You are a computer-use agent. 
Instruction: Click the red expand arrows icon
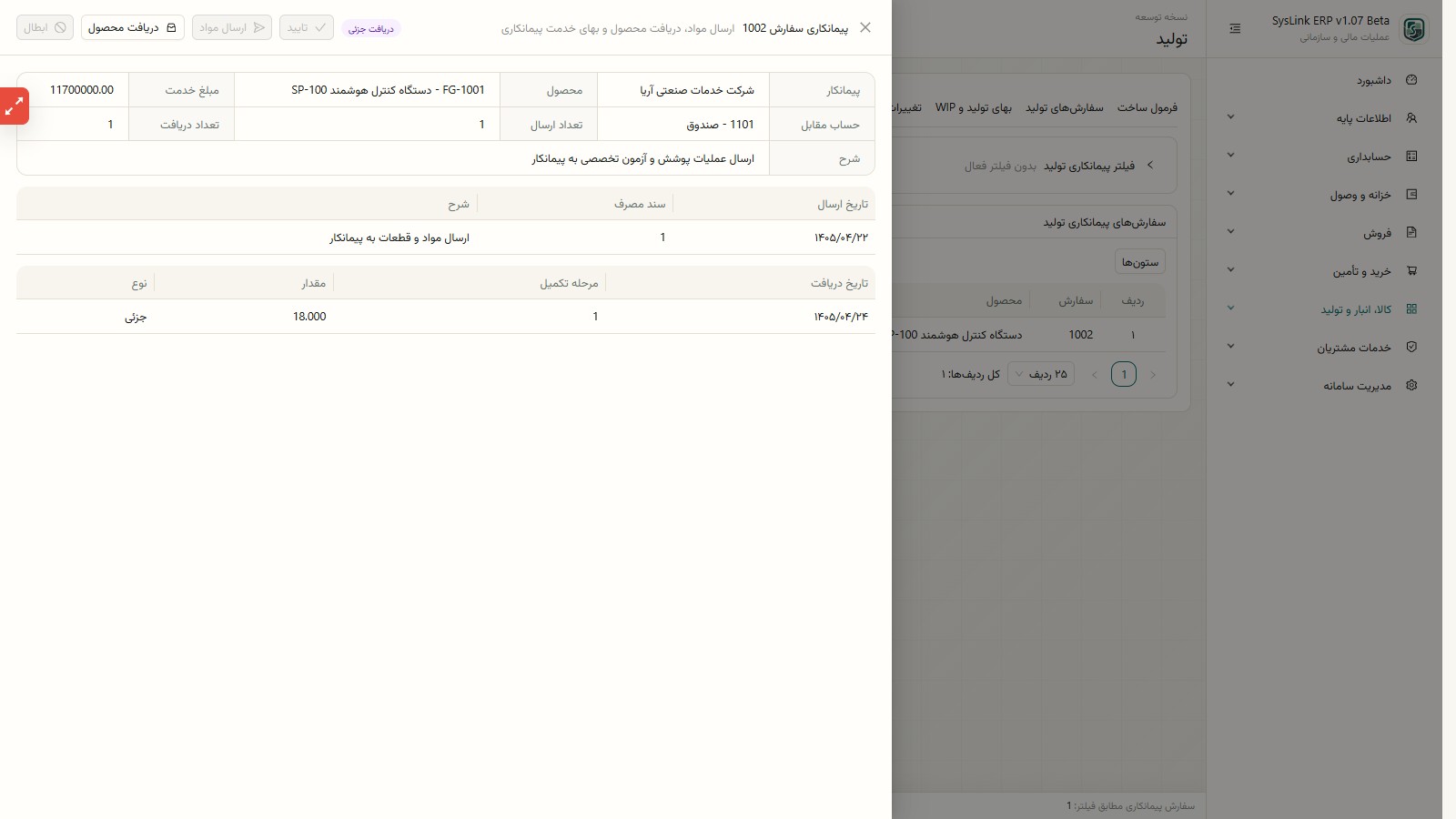coord(14,106)
